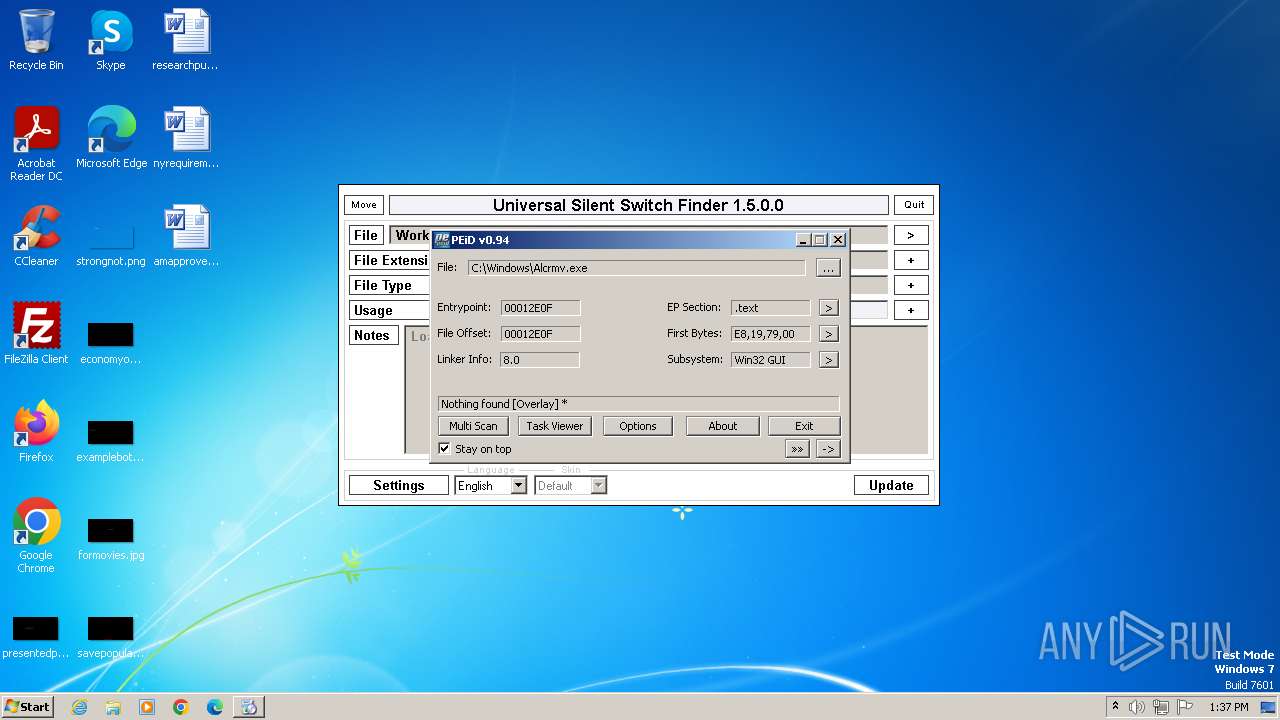Open Acrobat Reader DC desktop shortcut

click(x=36, y=144)
